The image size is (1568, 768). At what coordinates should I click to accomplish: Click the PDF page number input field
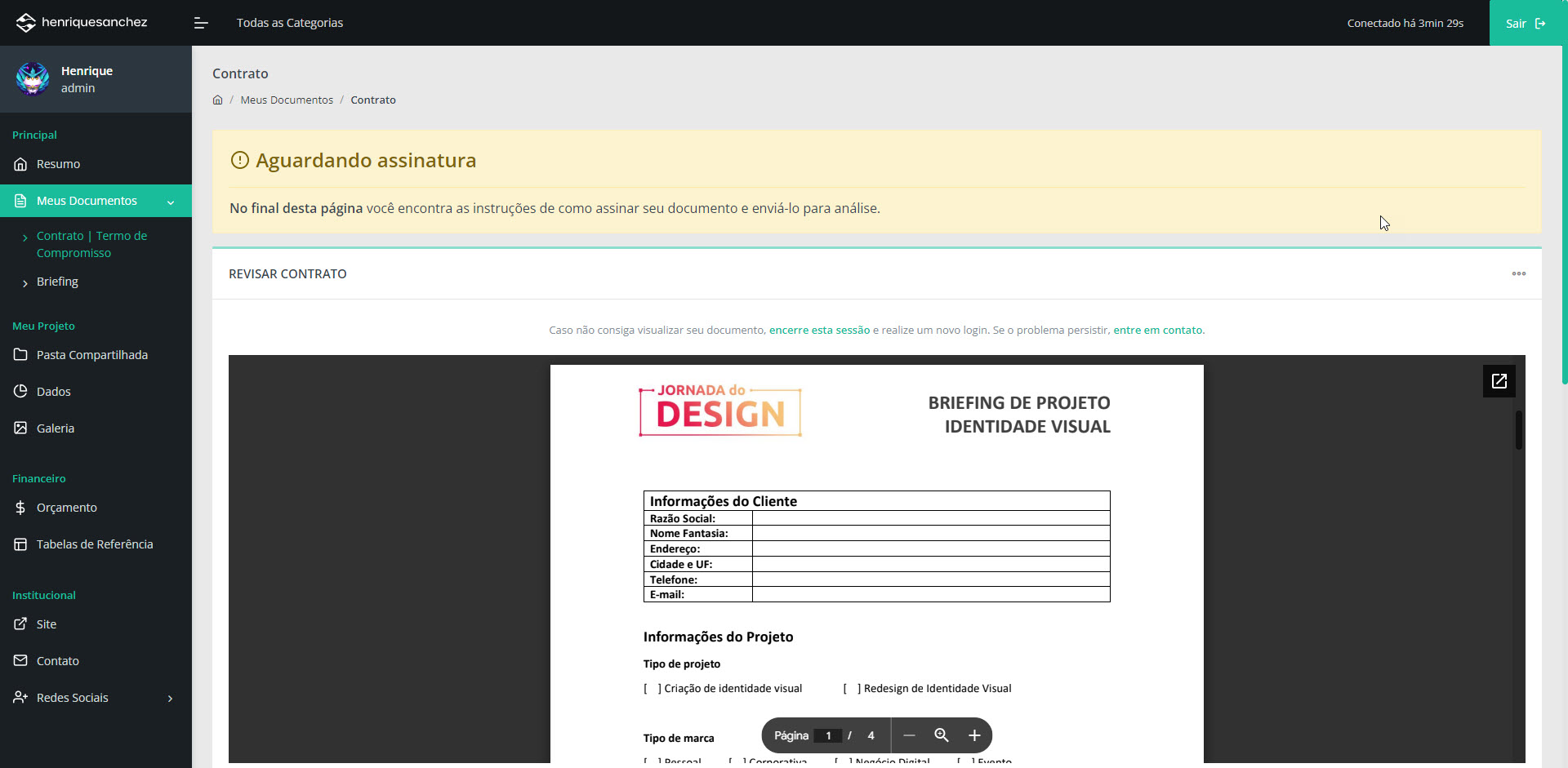(828, 735)
